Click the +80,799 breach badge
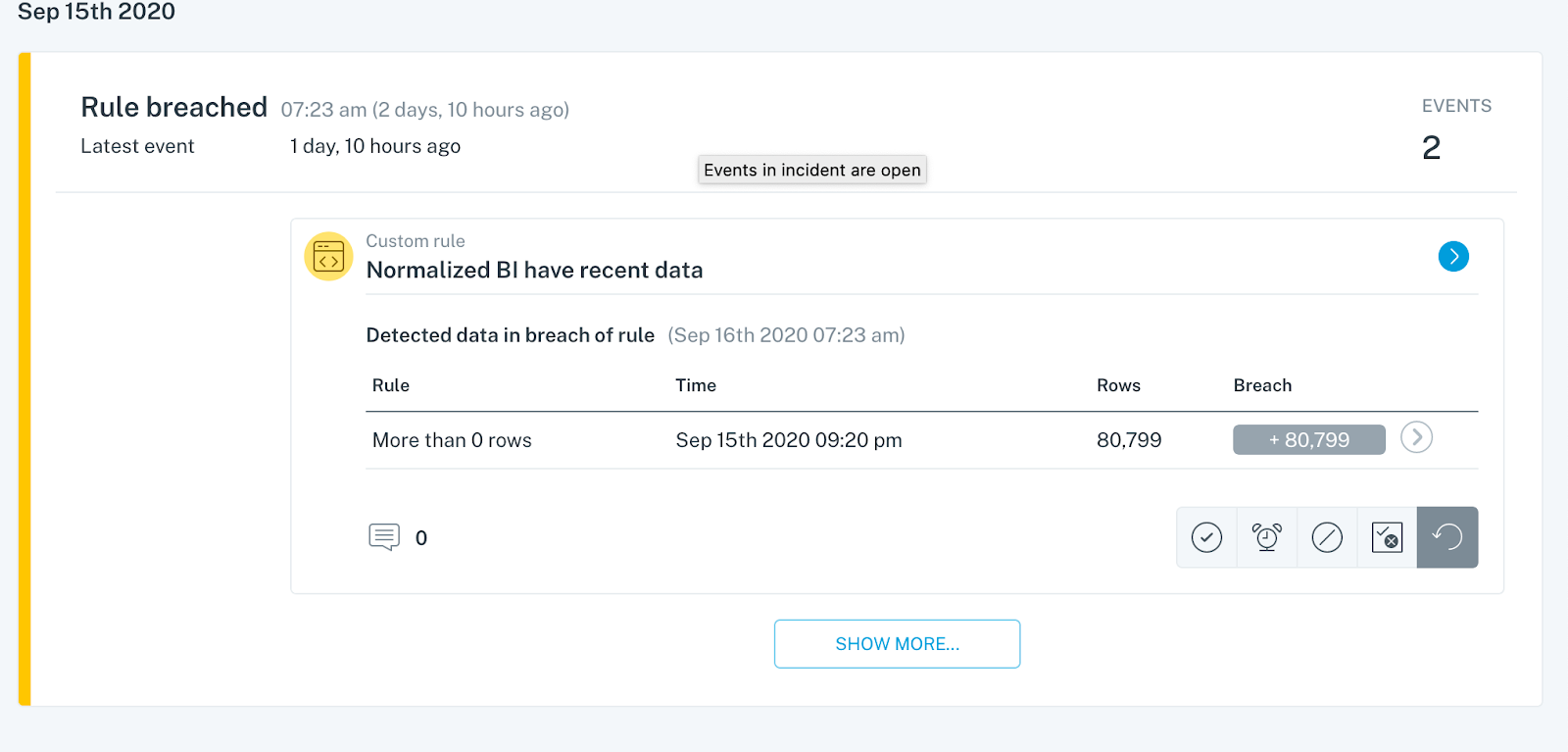This screenshot has height=752, width=1568. click(1308, 440)
